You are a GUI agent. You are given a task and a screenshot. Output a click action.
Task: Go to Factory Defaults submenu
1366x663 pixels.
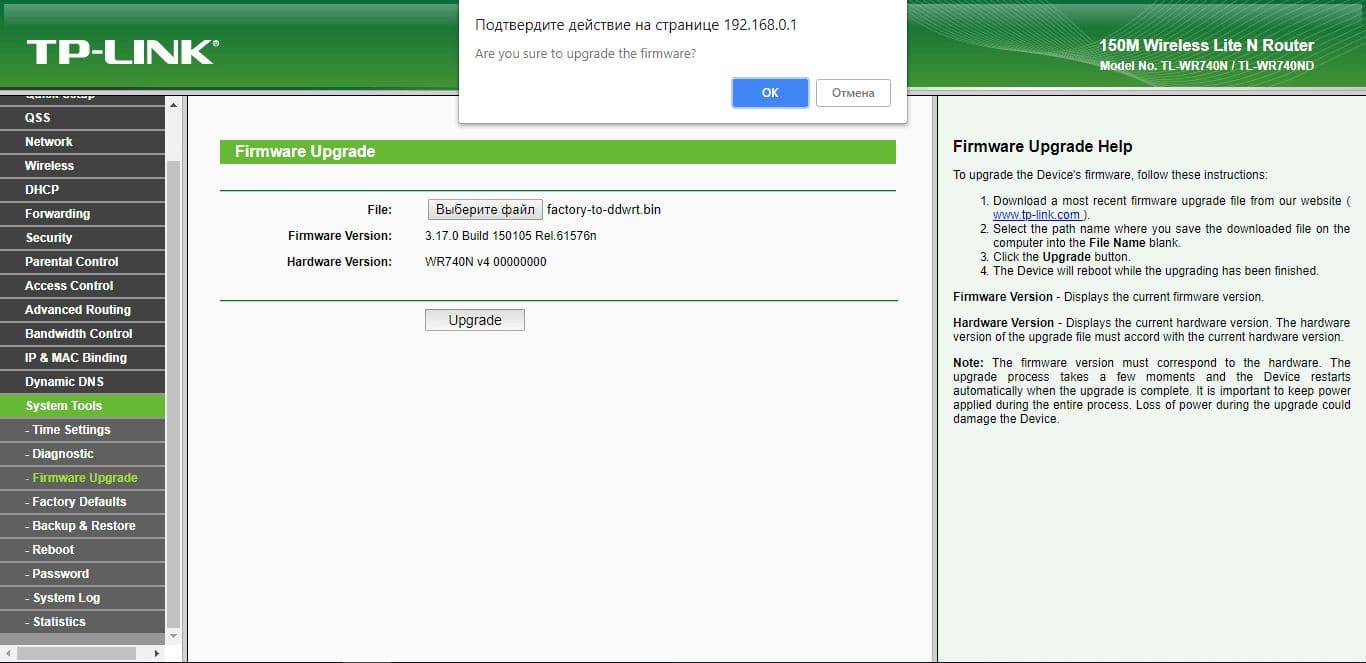coord(82,502)
